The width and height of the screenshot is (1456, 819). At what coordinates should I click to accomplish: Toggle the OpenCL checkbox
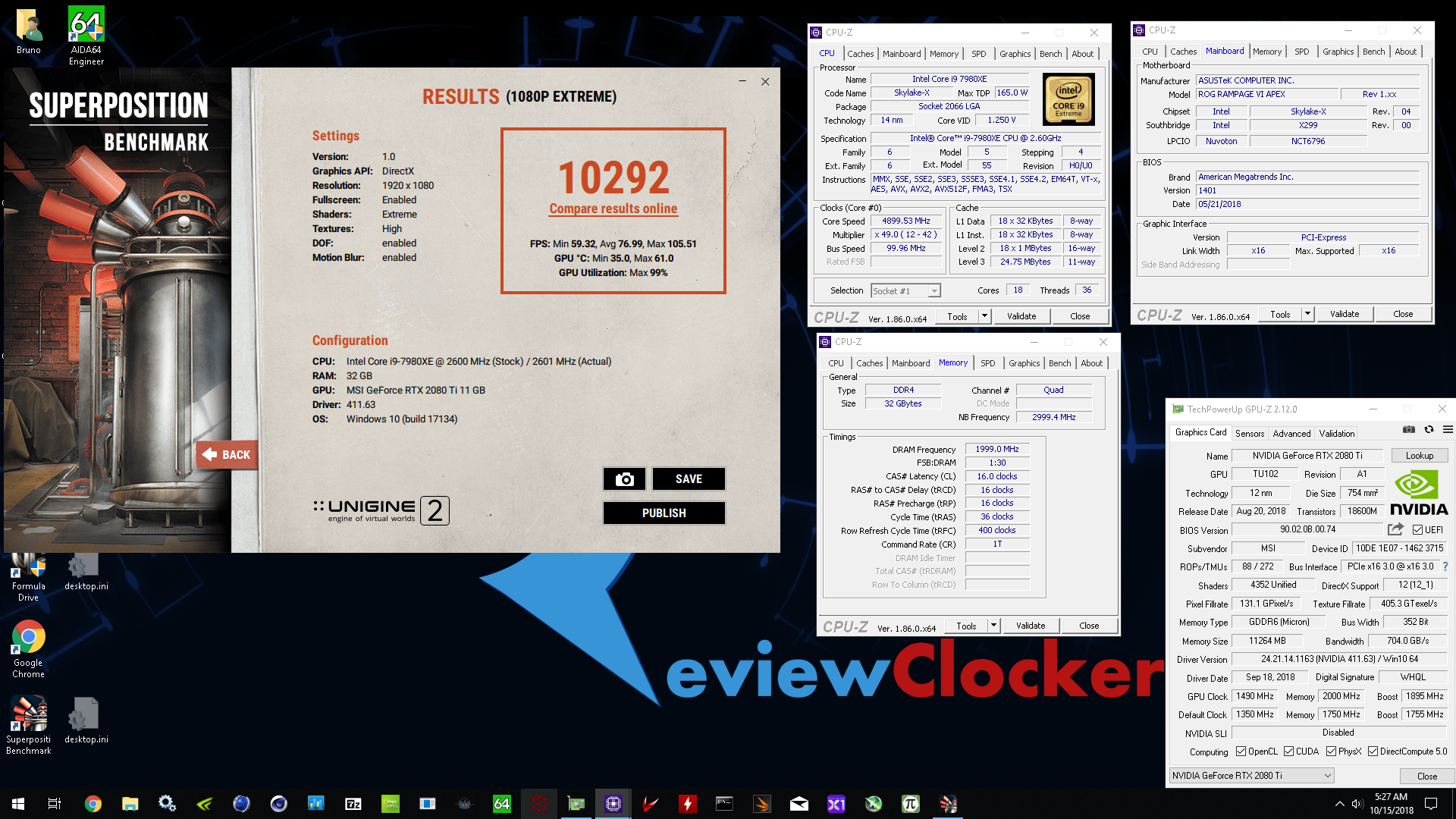(x=1241, y=752)
